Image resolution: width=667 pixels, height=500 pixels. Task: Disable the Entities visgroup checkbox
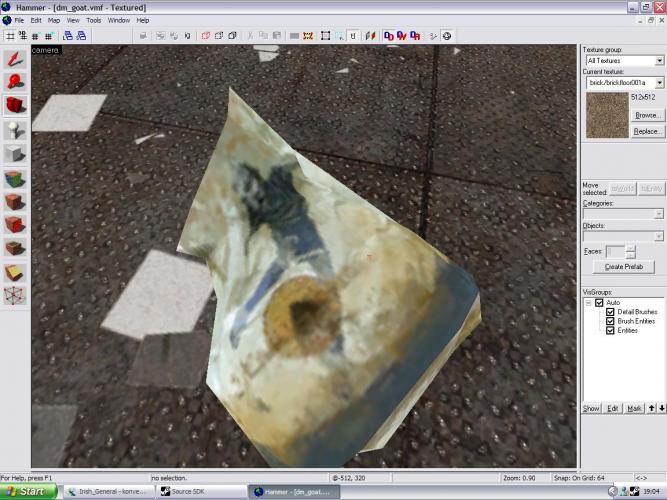point(611,330)
